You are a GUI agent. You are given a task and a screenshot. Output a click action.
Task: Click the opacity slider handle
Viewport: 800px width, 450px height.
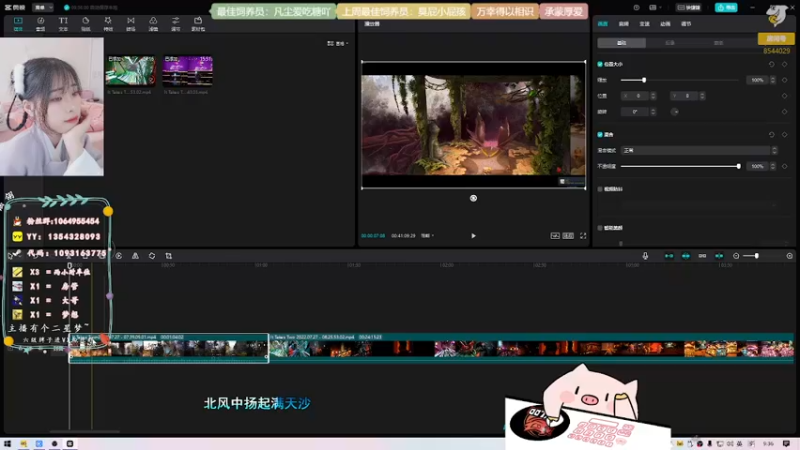[738, 166]
